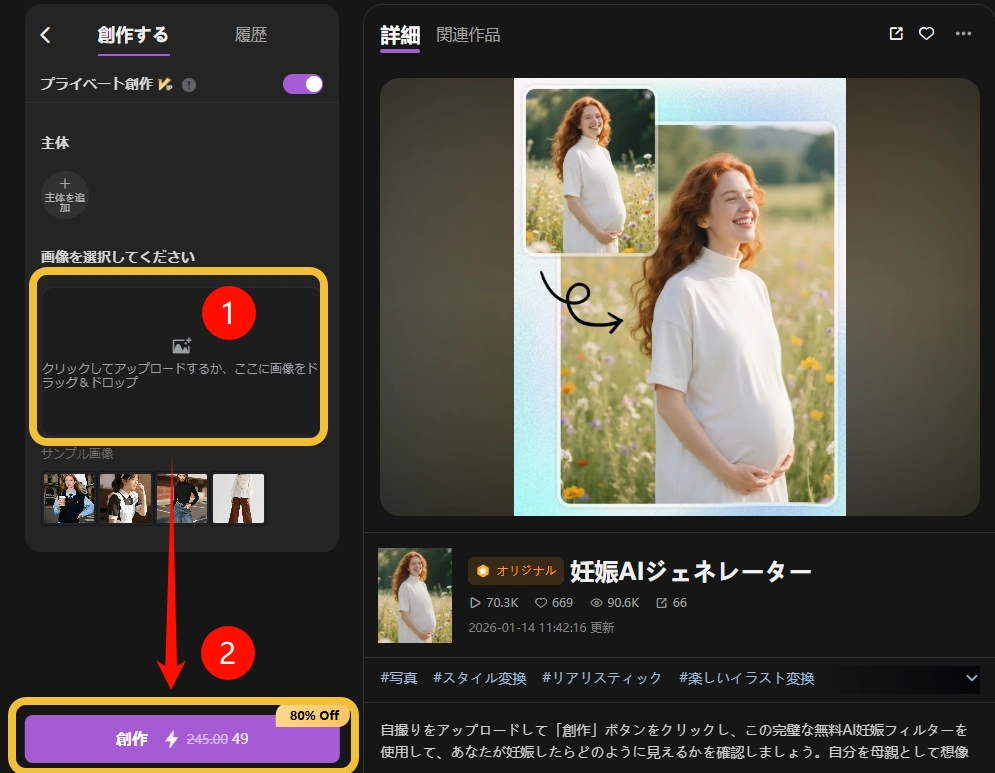Viewport: 995px width, 773px height.
Task: Click the #リアリスティック hashtag link
Action: tap(602, 678)
